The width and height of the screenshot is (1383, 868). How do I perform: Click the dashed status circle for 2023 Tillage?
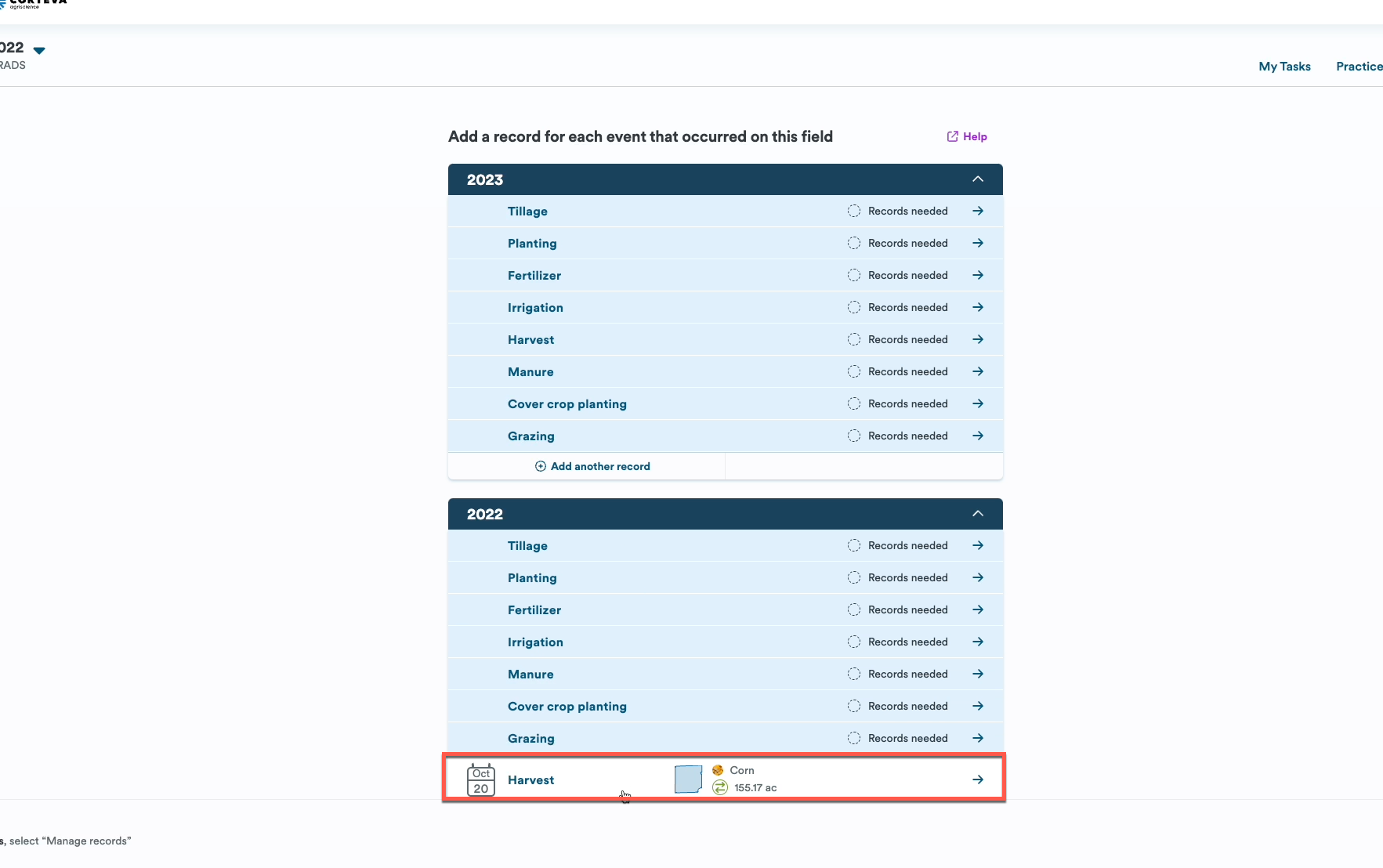pyautogui.click(x=853, y=211)
